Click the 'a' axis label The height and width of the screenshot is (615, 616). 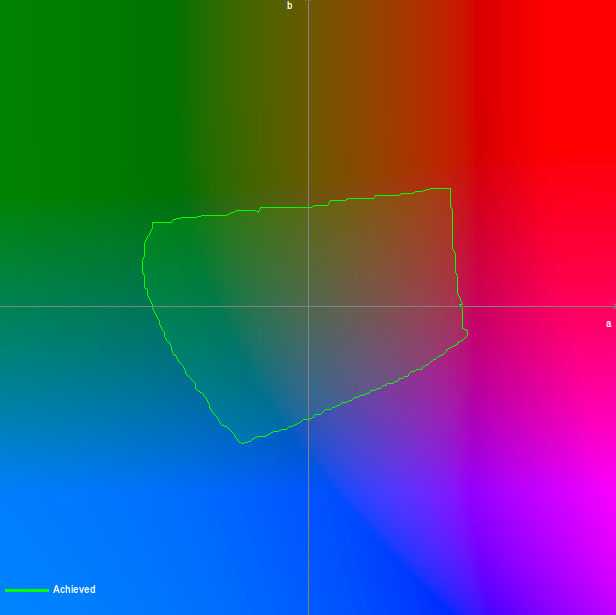click(x=609, y=324)
